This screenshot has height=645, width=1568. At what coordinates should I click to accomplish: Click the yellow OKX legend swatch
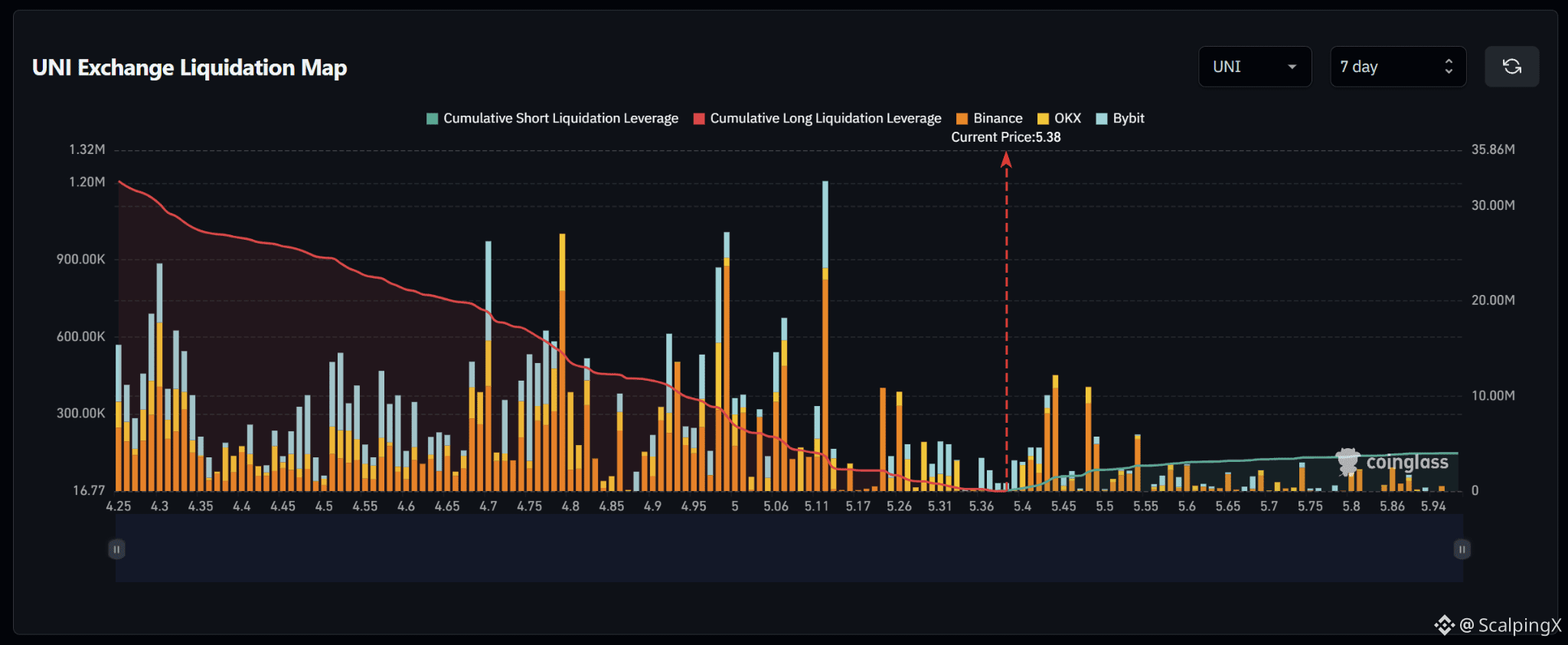[1043, 119]
